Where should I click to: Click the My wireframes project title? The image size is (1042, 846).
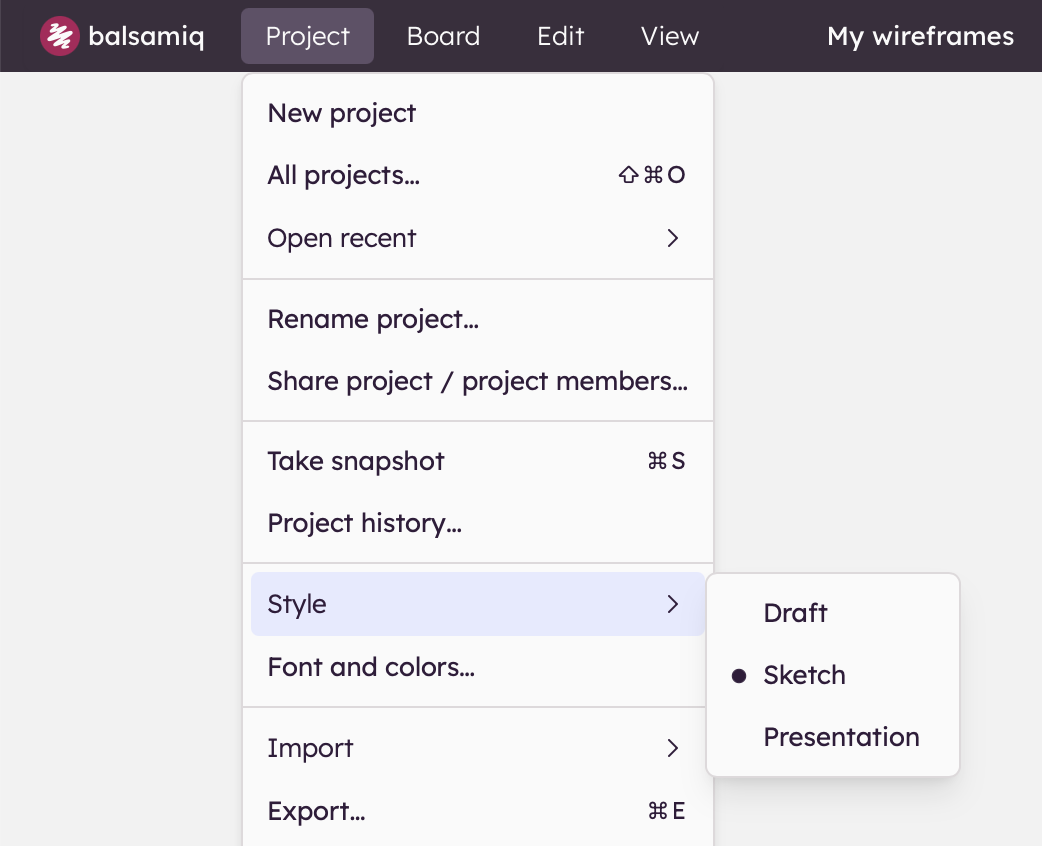(x=920, y=36)
